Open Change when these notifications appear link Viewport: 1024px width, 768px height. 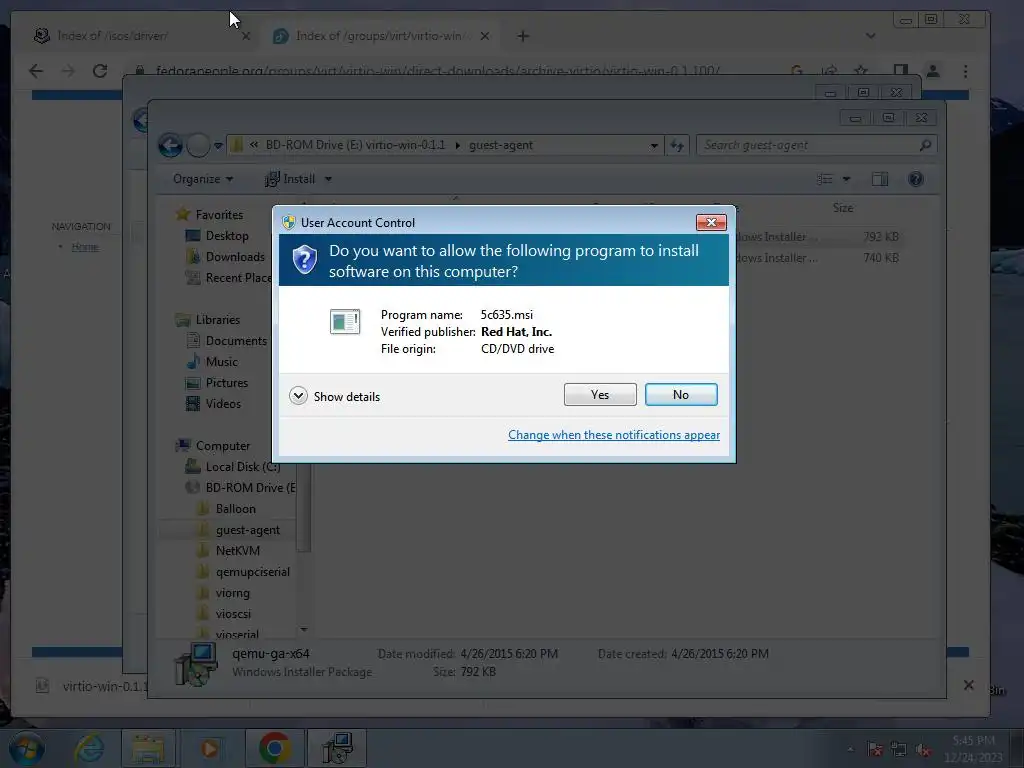click(x=614, y=435)
